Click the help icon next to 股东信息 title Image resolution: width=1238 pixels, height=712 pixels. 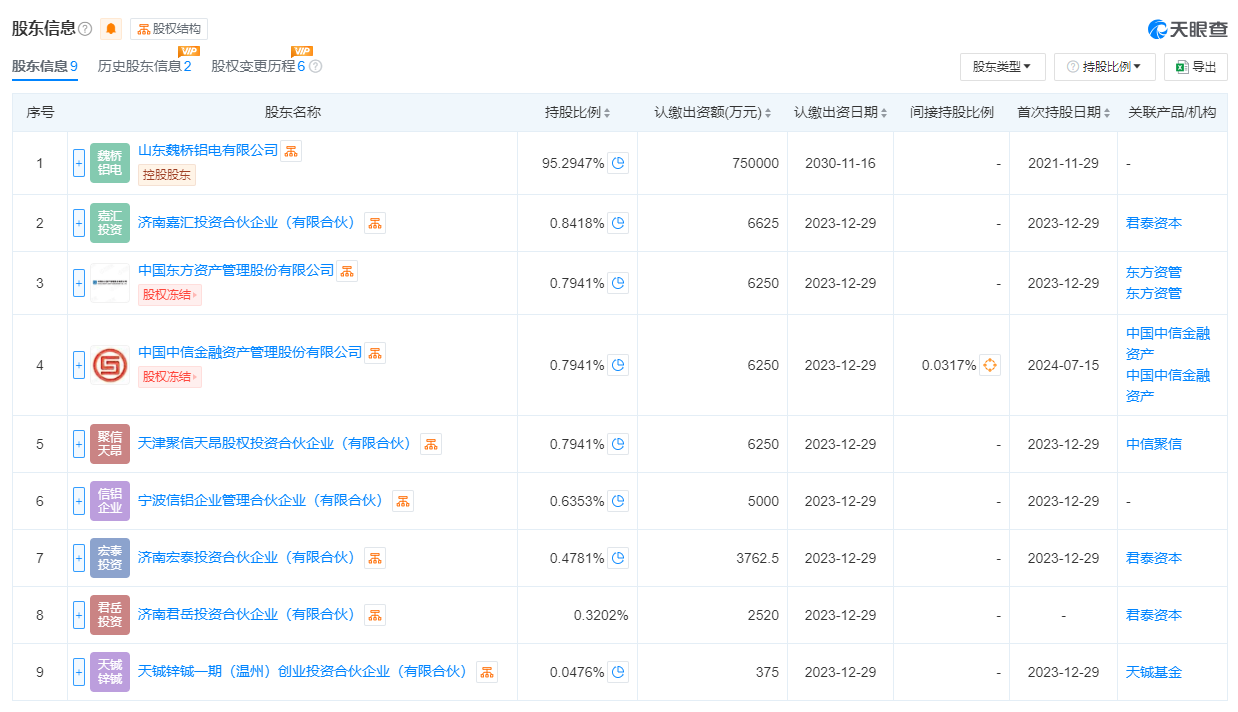(x=87, y=27)
